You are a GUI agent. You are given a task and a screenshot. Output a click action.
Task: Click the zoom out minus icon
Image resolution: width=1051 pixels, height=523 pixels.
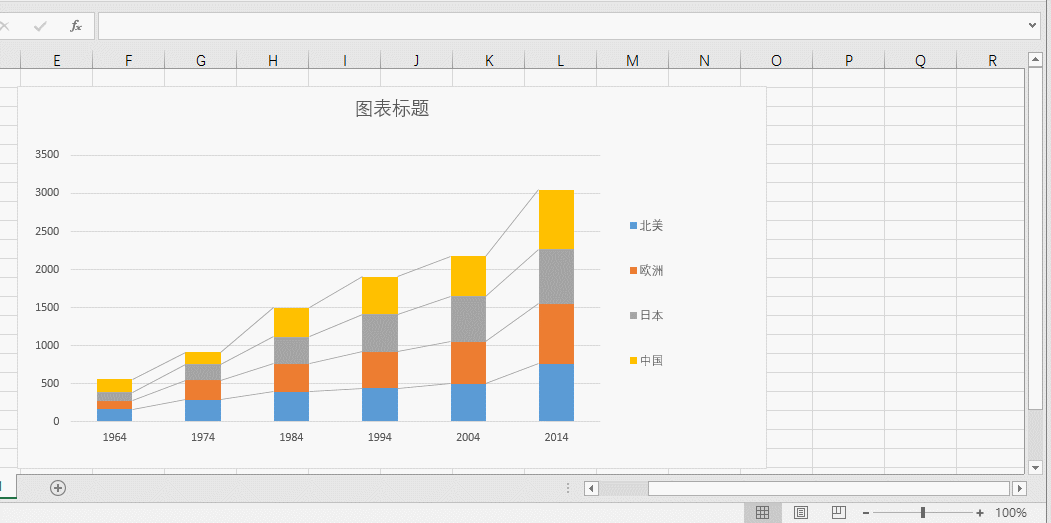(865, 513)
